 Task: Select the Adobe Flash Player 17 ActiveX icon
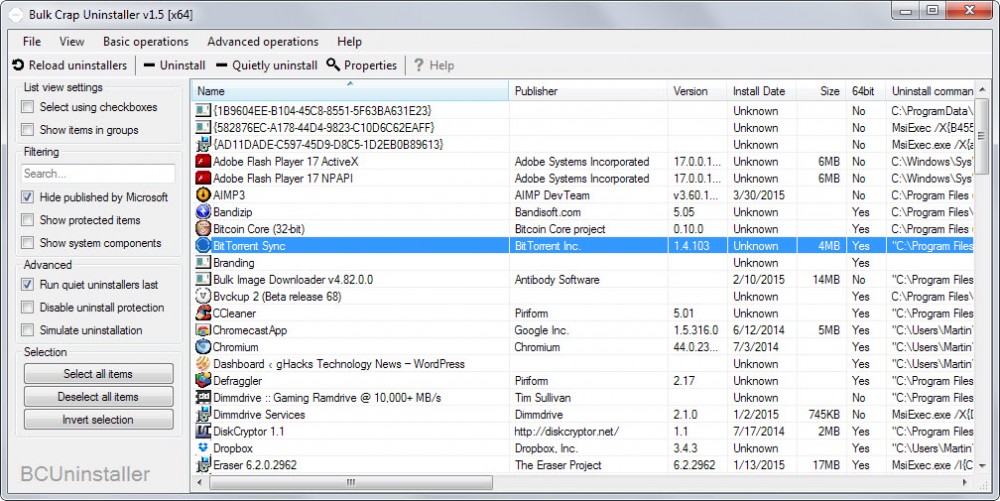[x=202, y=162]
